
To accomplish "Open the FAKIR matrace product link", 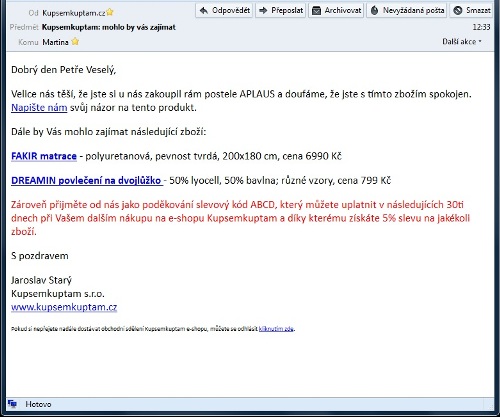I will 44,156.
